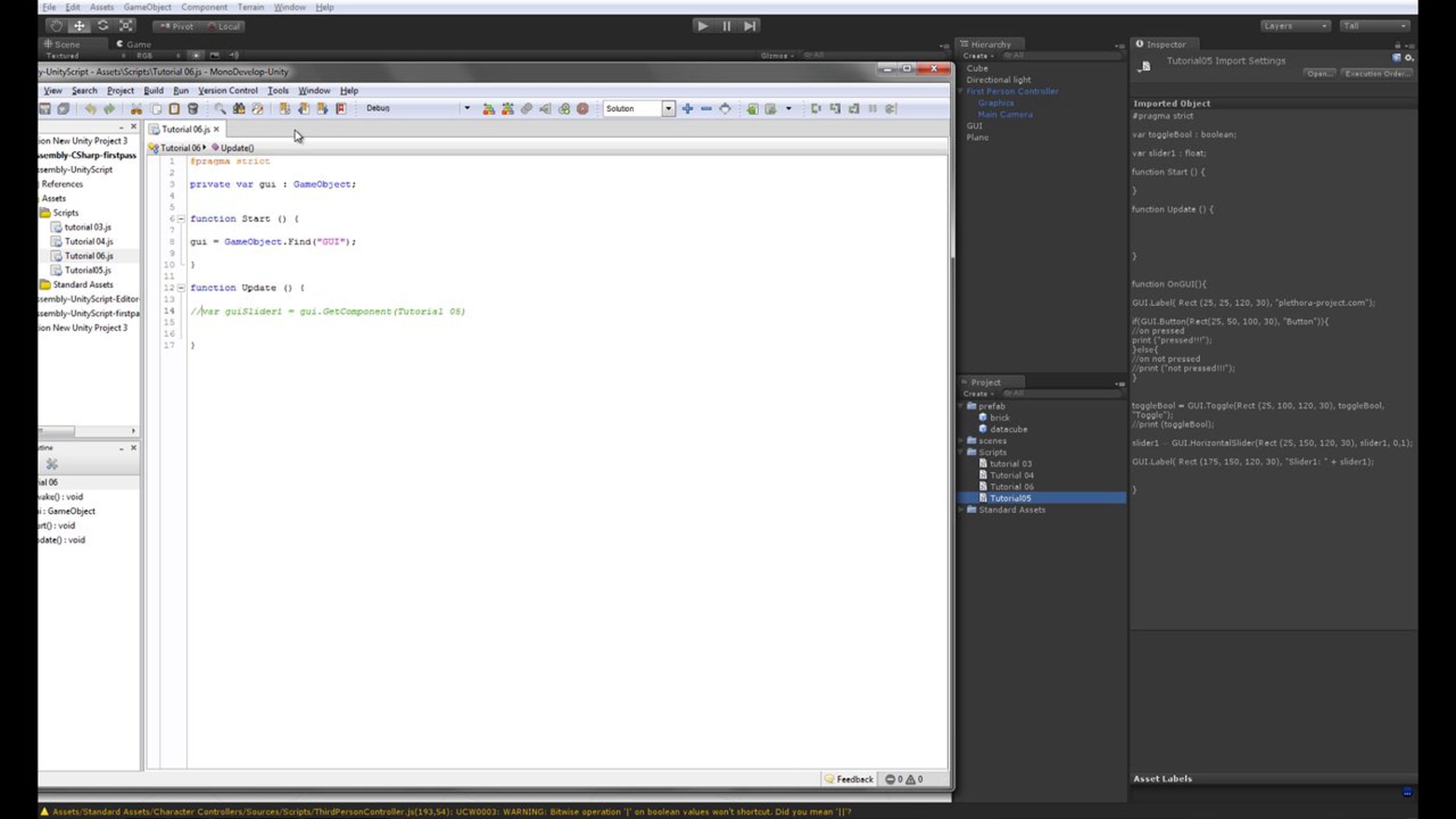
Task: Click Create button in Hierarchy panel
Action: (x=978, y=55)
